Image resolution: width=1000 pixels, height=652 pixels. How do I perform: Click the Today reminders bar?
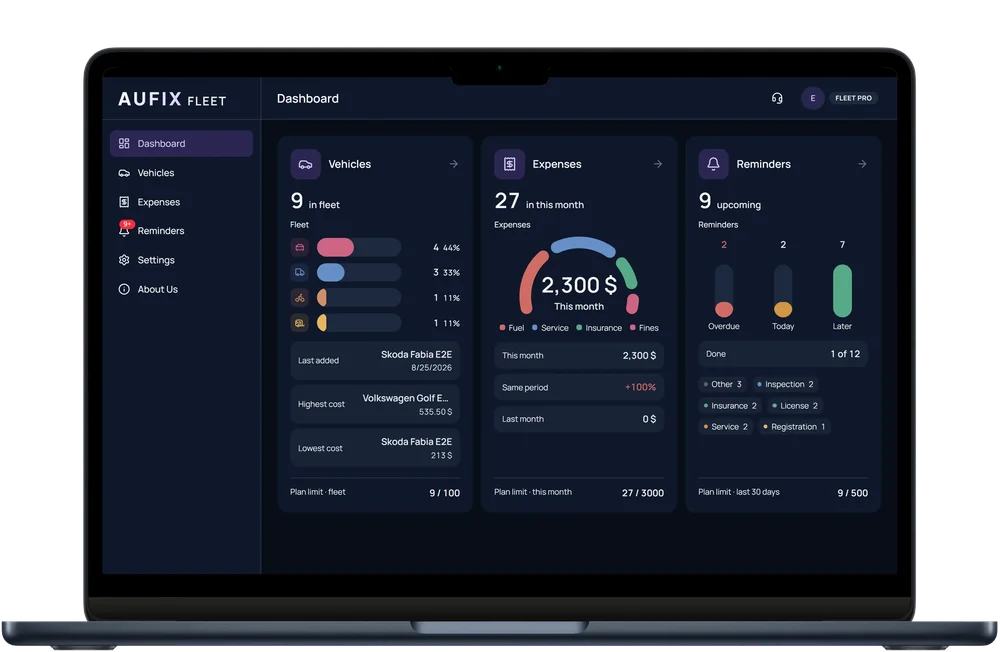(783, 291)
